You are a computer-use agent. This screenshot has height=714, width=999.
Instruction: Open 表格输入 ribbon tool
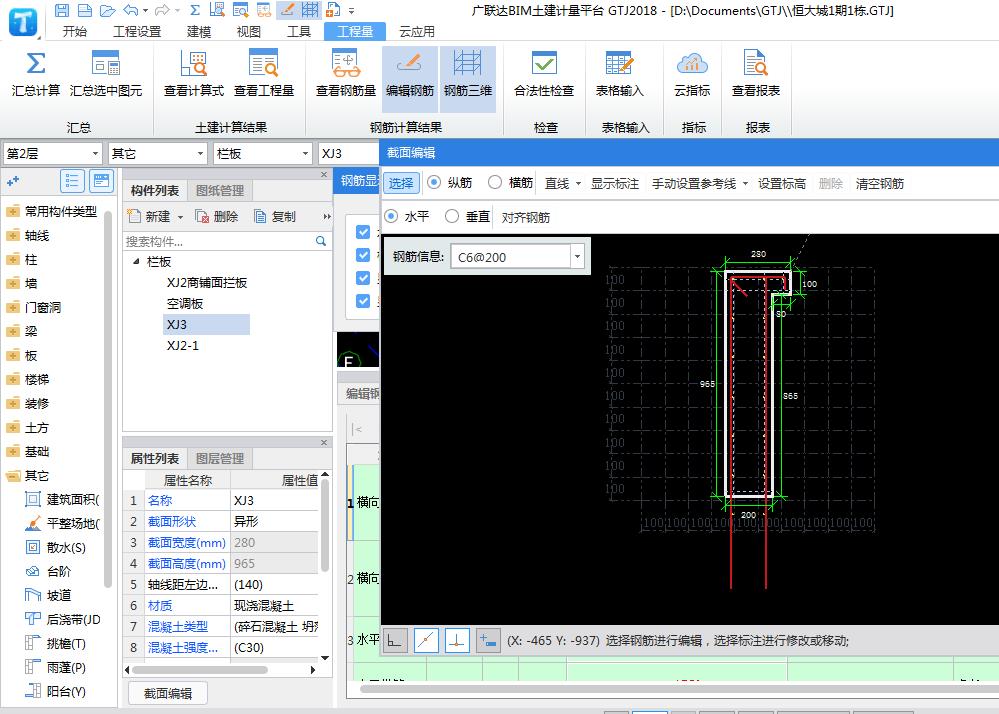pos(619,75)
